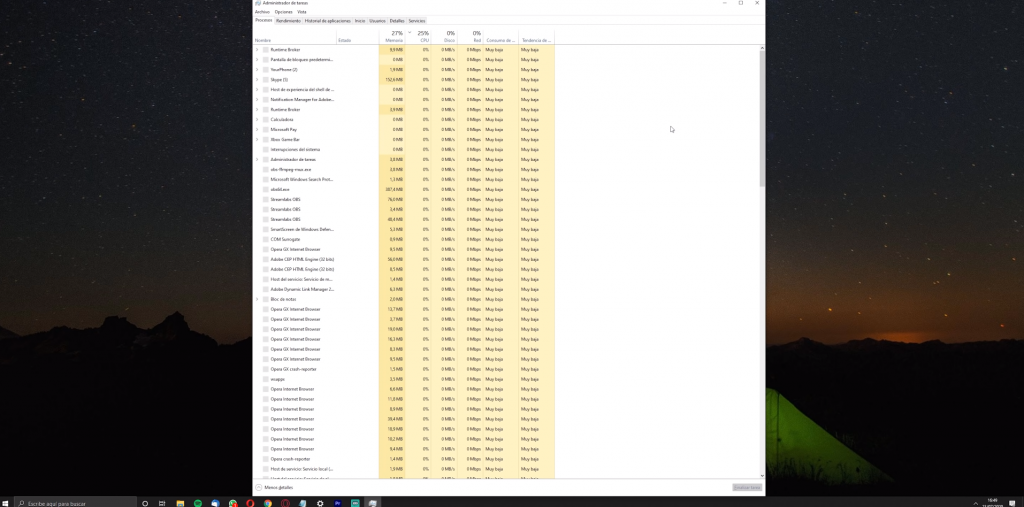Go to the Servicios tab

pos(417,20)
